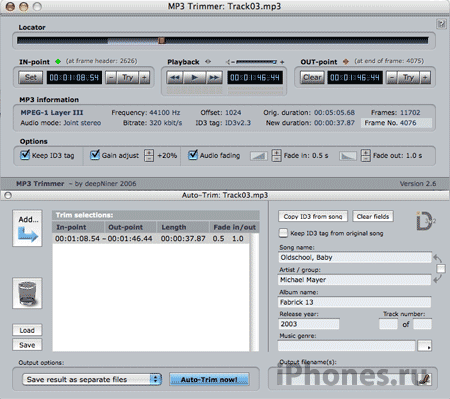Click IN-point minus button
Screen dimensions: 450x399
point(111,78)
